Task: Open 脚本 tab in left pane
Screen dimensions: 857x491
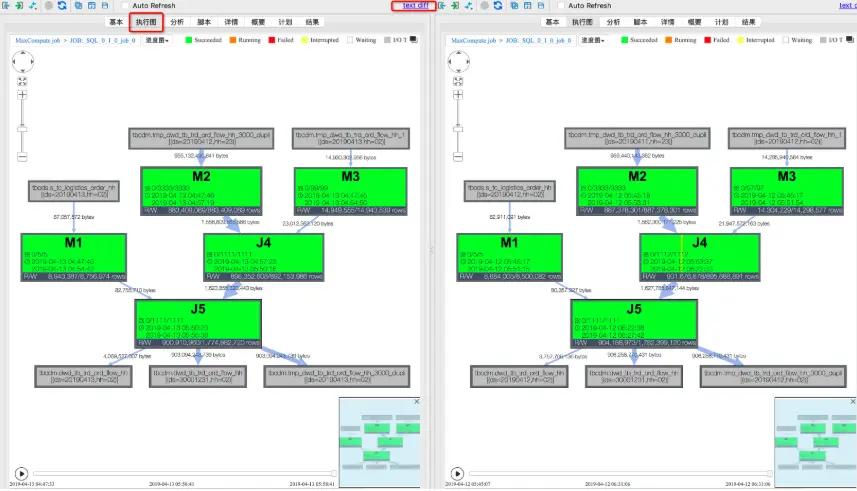Action: point(204,22)
